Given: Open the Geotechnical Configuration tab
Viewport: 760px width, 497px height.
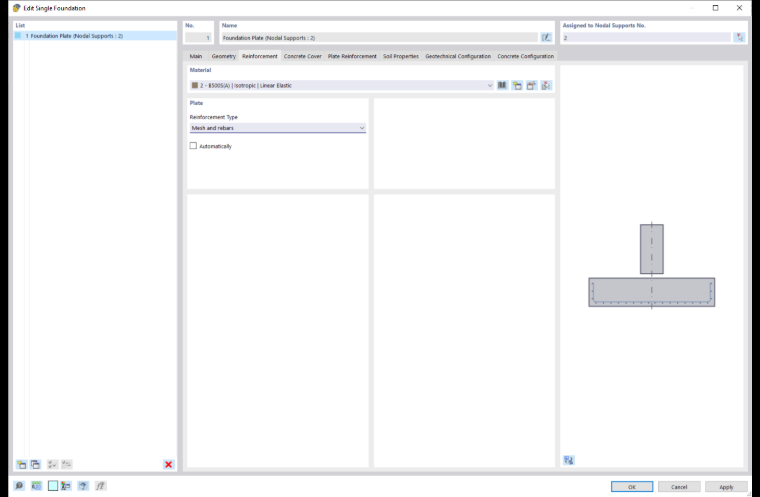Looking at the screenshot, I should point(458,56).
